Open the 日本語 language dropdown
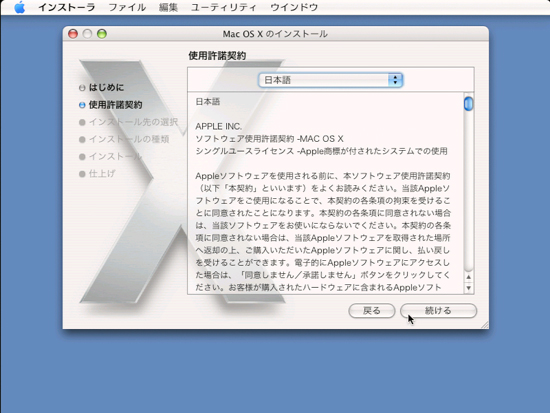The image size is (550, 413). tap(330, 80)
